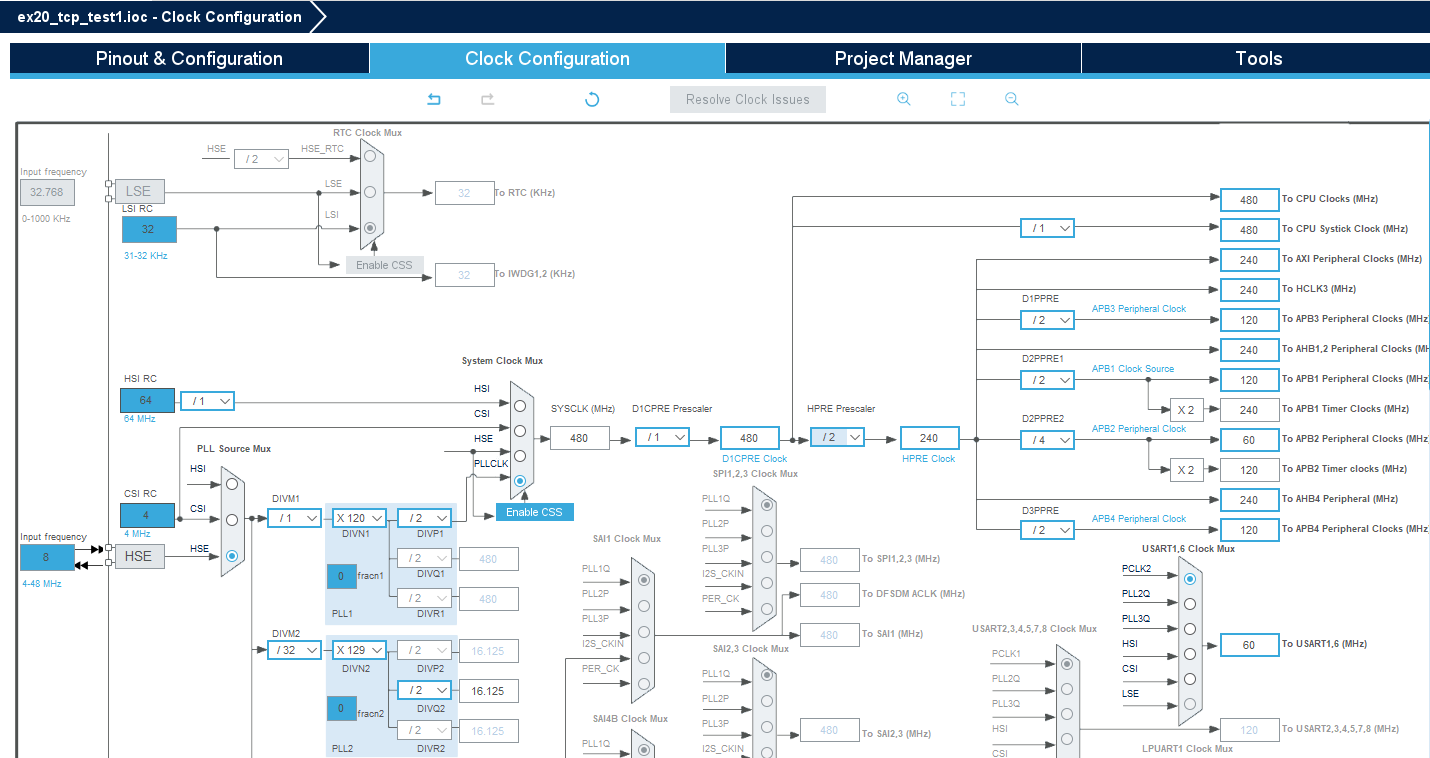Open the HPRE Prescaler dropdown
The width and height of the screenshot is (1430, 758).
click(838, 437)
